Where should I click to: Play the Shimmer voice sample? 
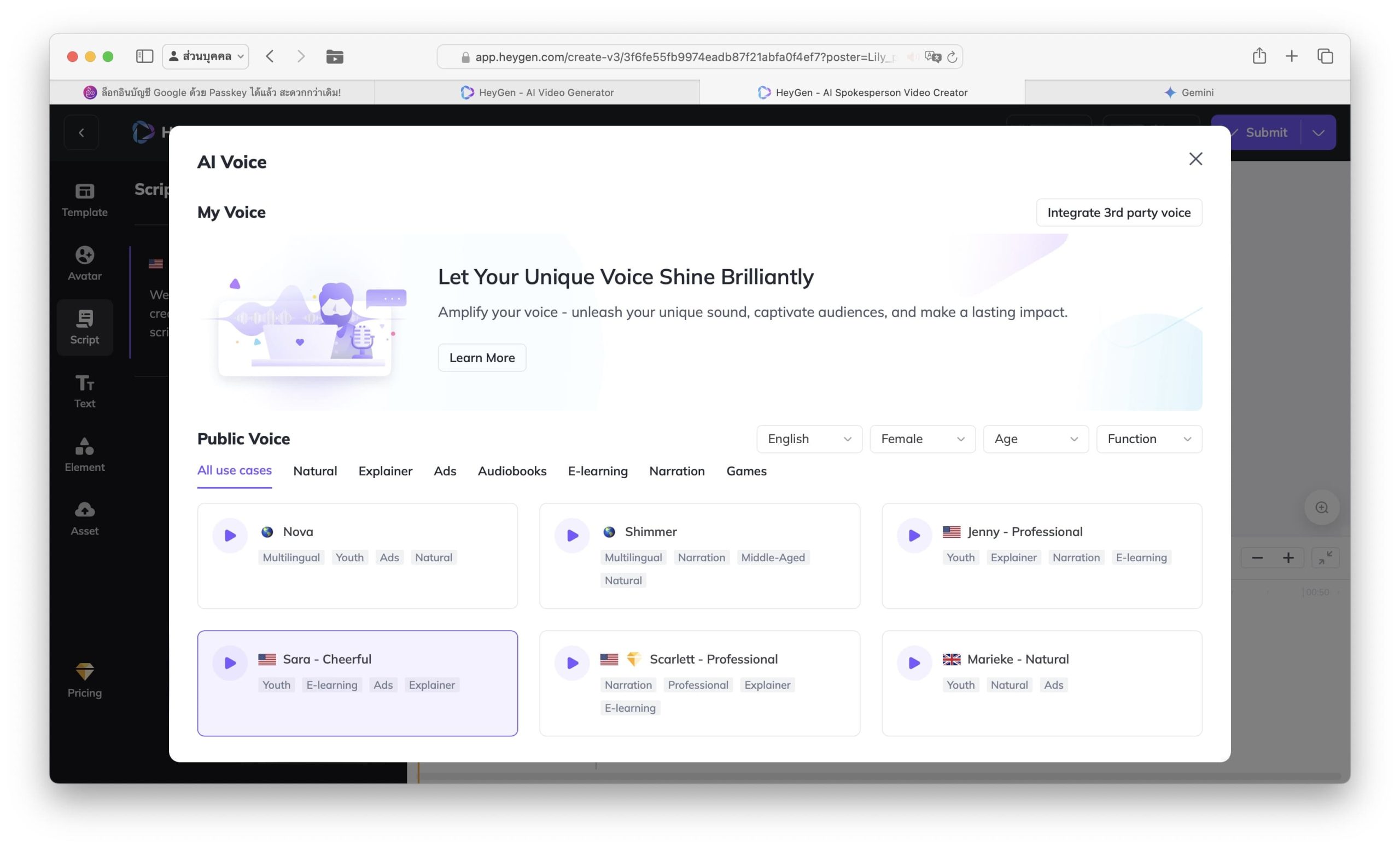click(571, 535)
